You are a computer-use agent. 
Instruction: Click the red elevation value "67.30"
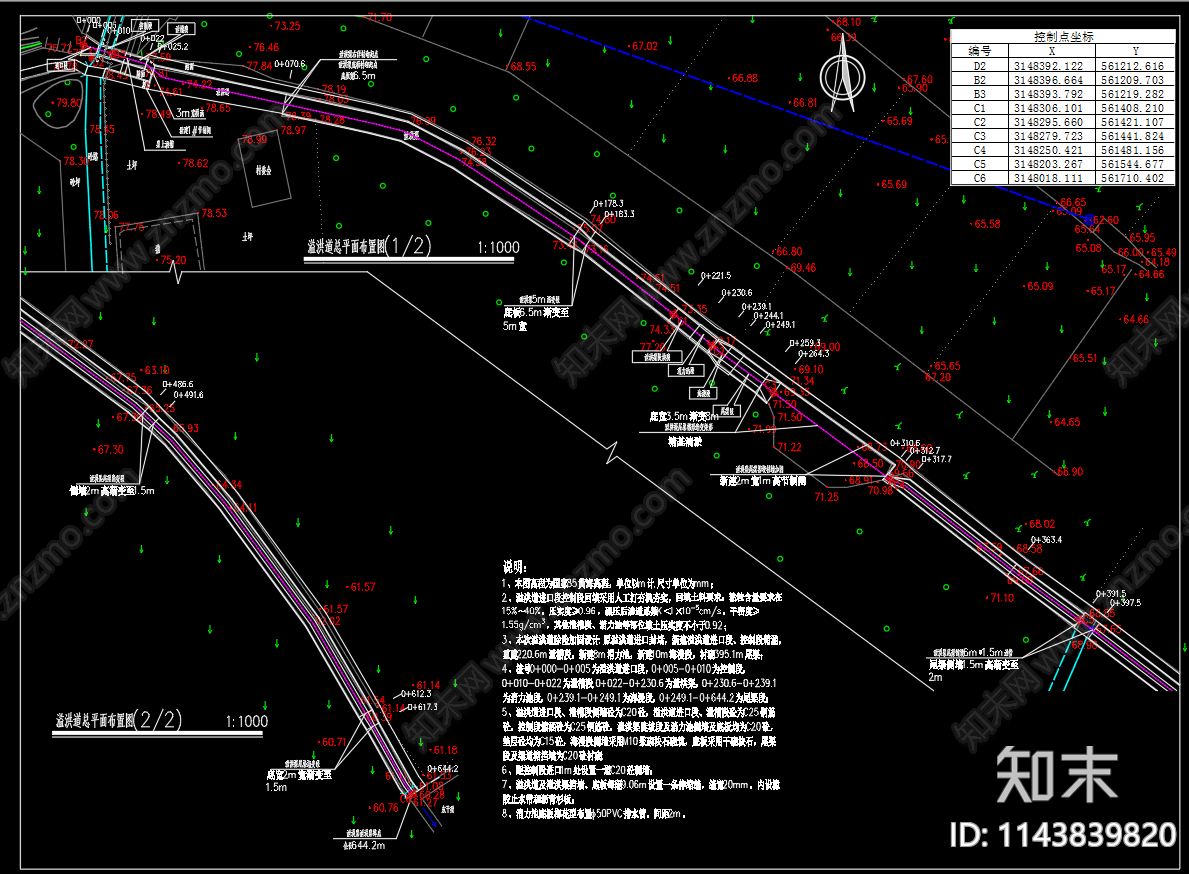(110, 450)
